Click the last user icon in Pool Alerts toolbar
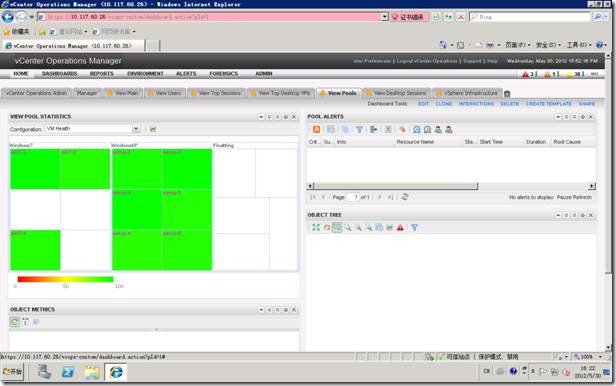 (449, 129)
